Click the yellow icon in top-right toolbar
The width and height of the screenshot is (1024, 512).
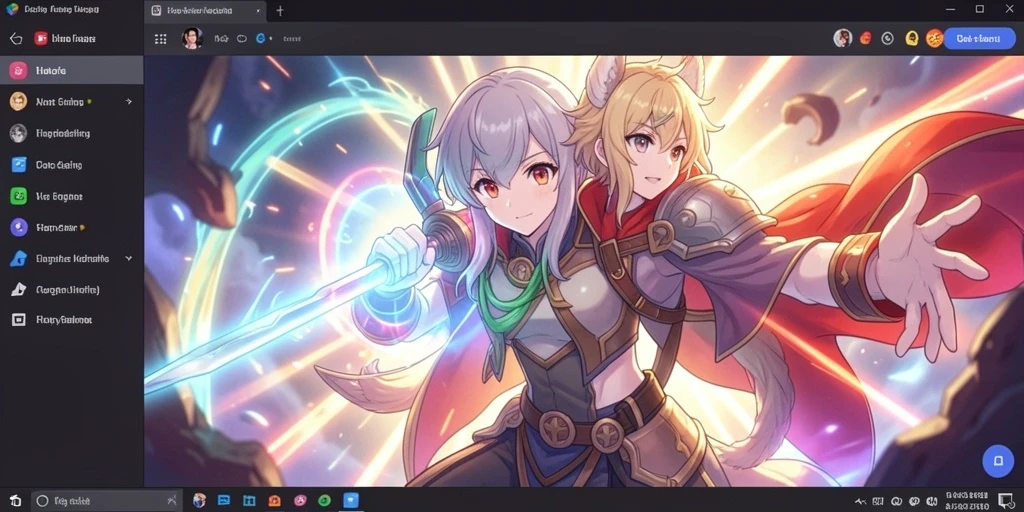click(x=912, y=38)
